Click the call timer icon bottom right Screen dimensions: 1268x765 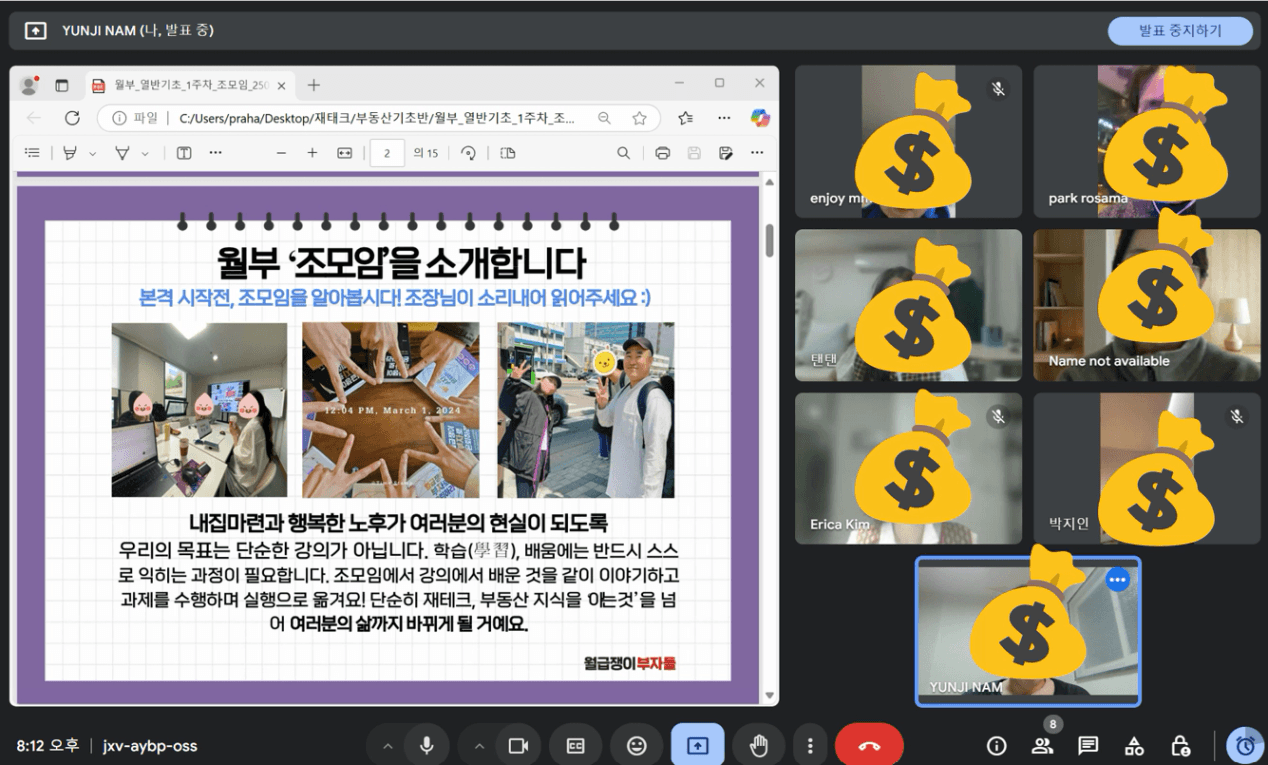pyautogui.click(x=1245, y=746)
